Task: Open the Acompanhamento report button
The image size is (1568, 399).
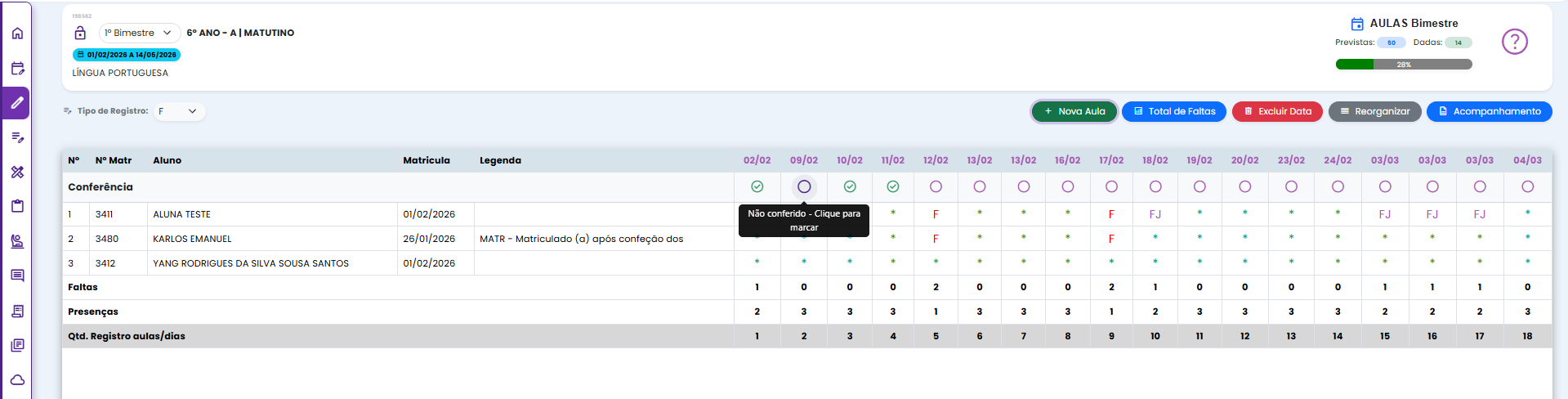Action: pyautogui.click(x=1488, y=111)
